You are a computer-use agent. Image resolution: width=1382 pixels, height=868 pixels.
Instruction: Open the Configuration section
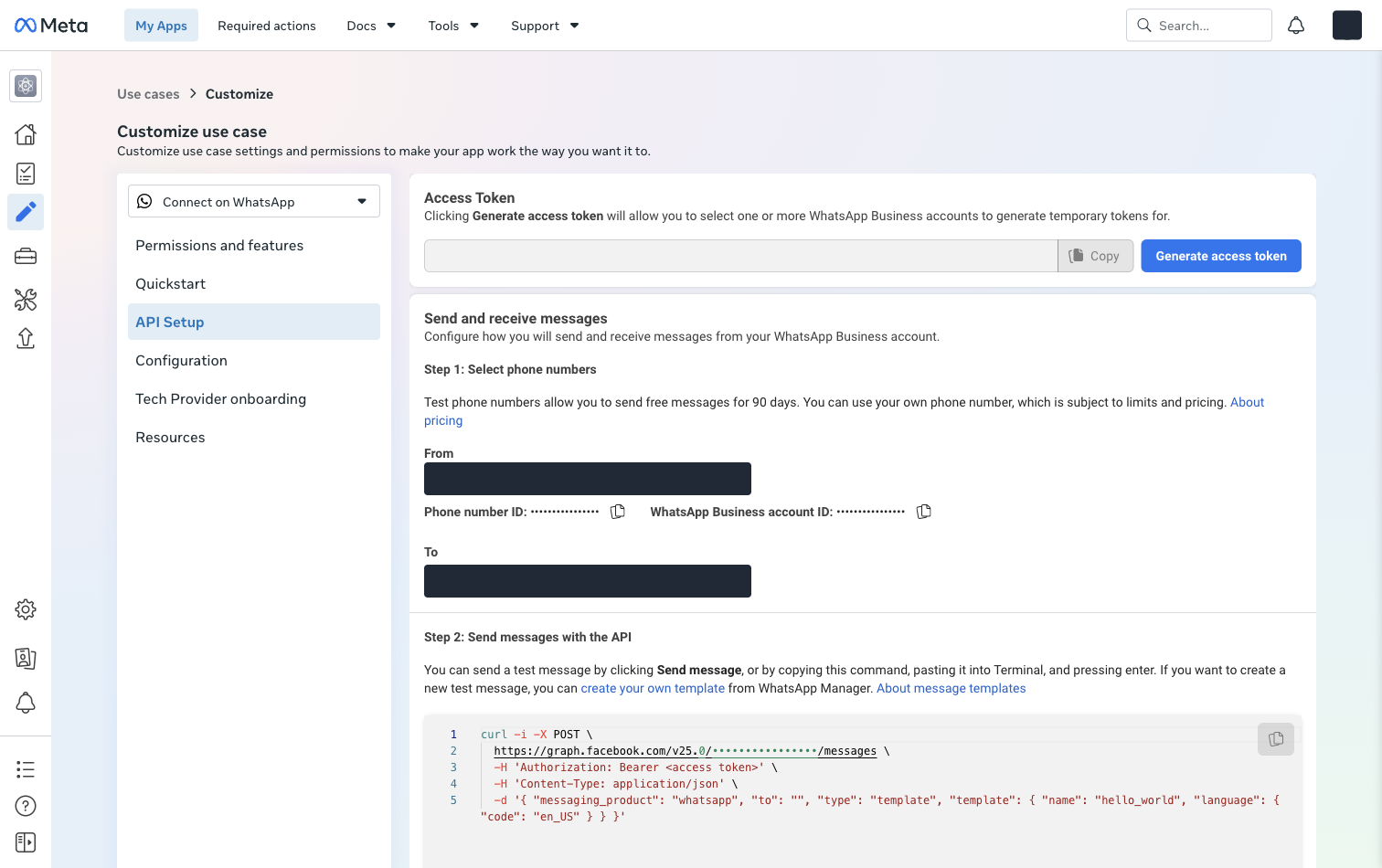pos(254,360)
